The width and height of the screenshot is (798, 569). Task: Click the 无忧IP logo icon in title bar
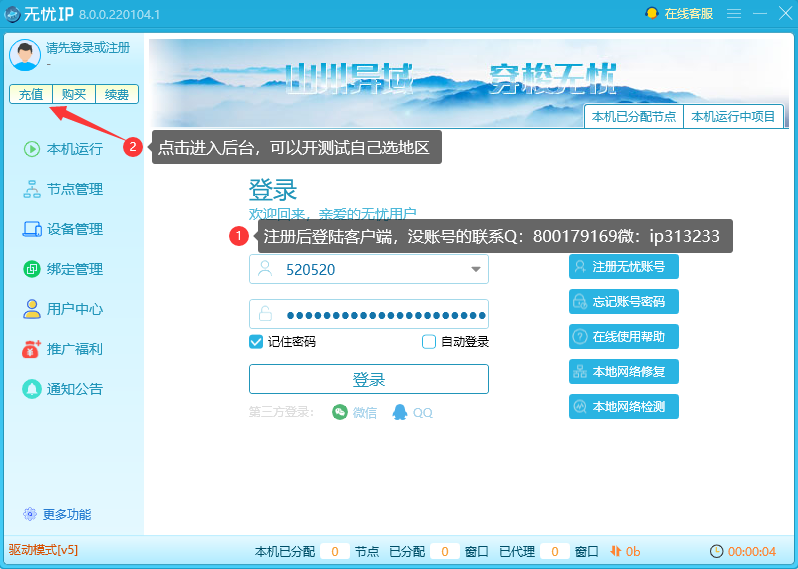[x=12, y=14]
